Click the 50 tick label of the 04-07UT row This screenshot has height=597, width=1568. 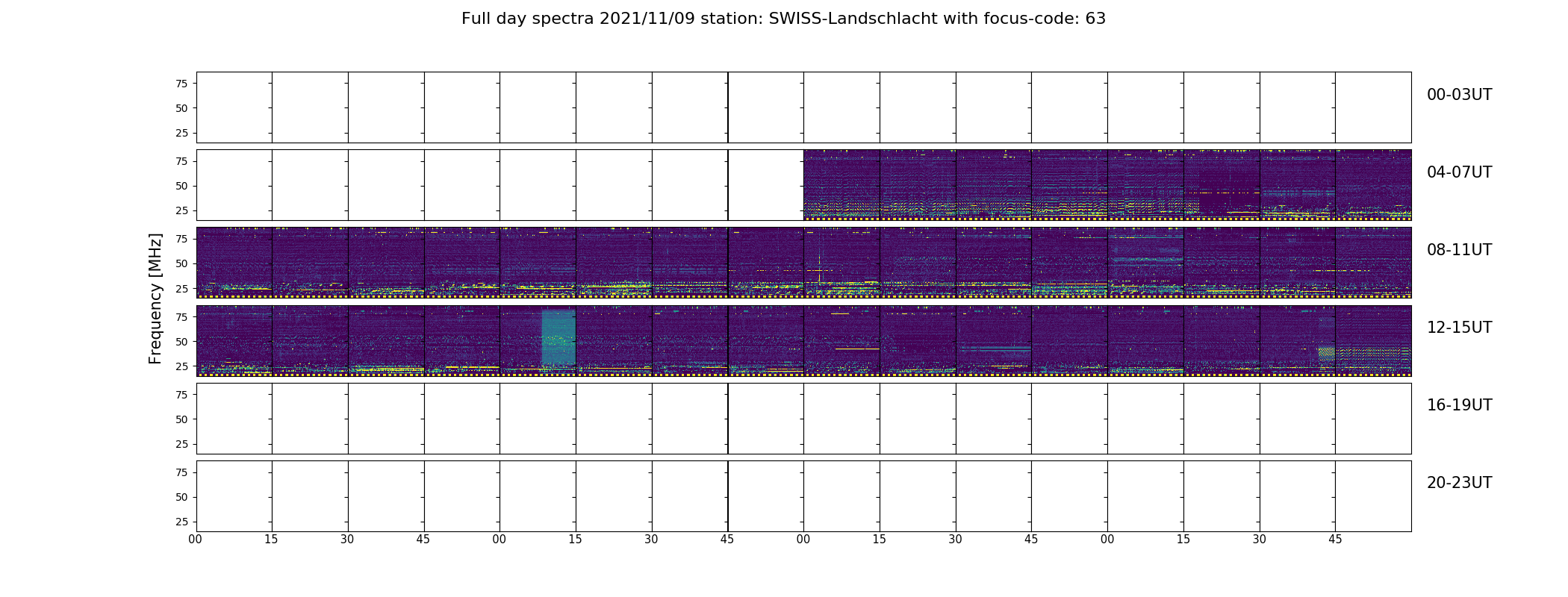click(181, 186)
